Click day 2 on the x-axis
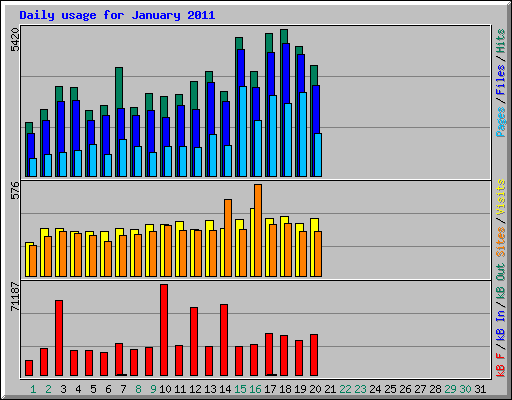This screenshot has width=512, height=400. pyautogui.click(x=49, y=389)
